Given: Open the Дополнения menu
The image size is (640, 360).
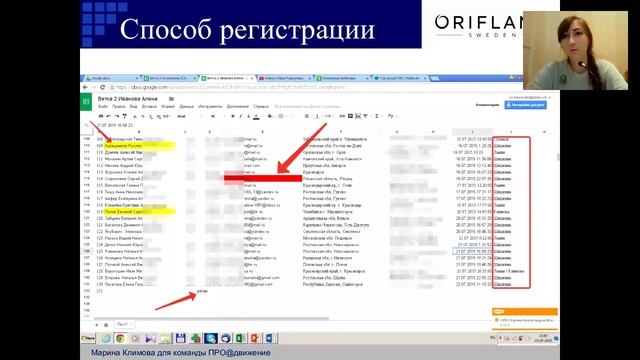Looking at the screenshot, I should pos(238,107).
